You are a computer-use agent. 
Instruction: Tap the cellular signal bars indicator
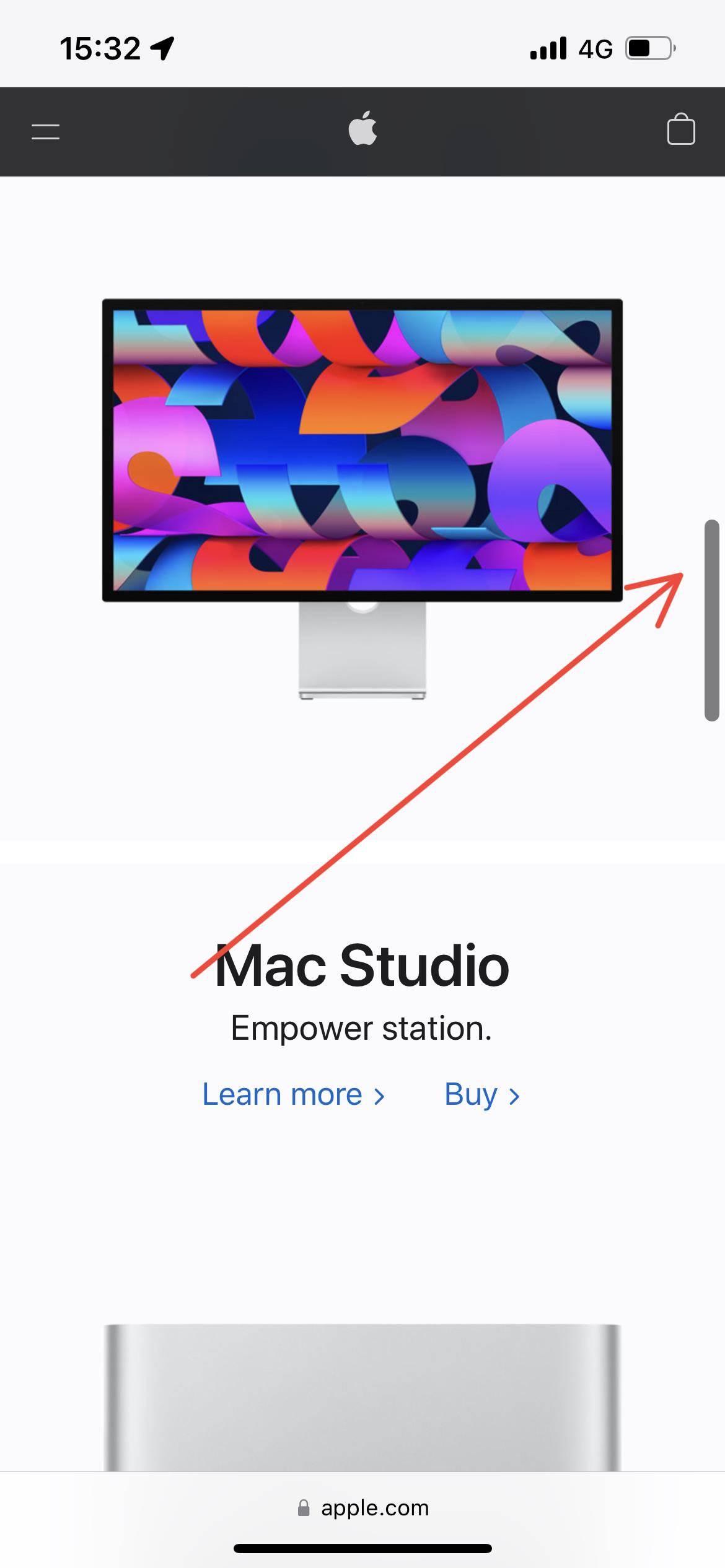[548, 48]
